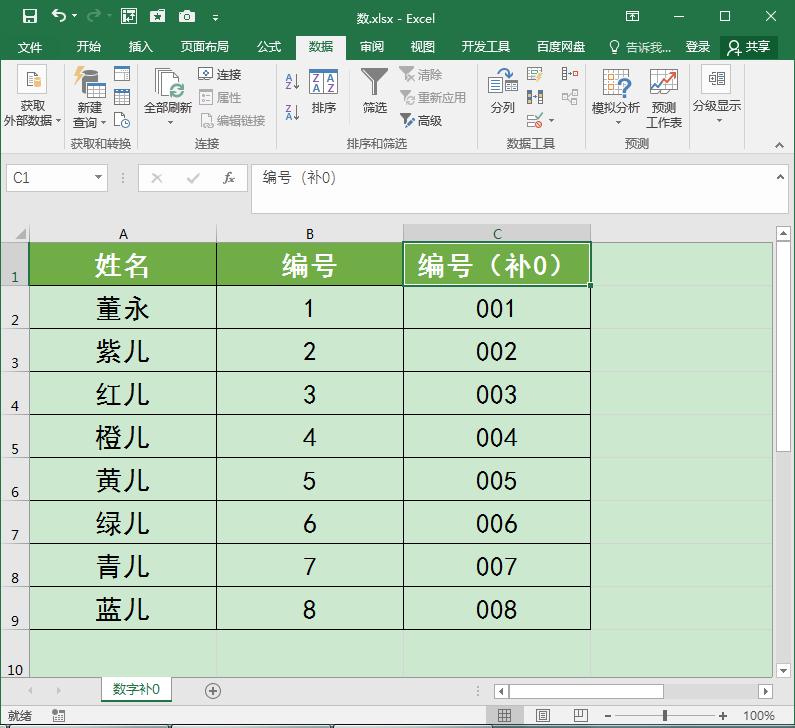Select cell containing 蓝儿
The height and width of the screenshot is (728, 795).
point(123,608)
